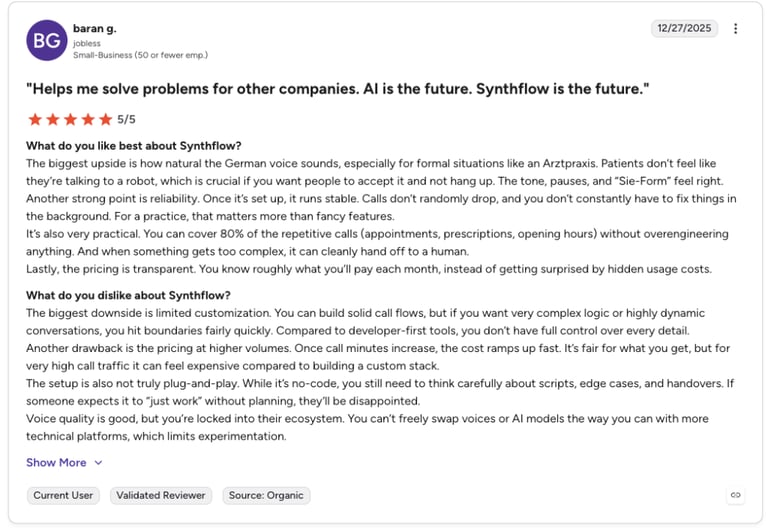Click 'What do you like best' heading
The height and width of the screenshot is (528, 768).
coord(134,146)
